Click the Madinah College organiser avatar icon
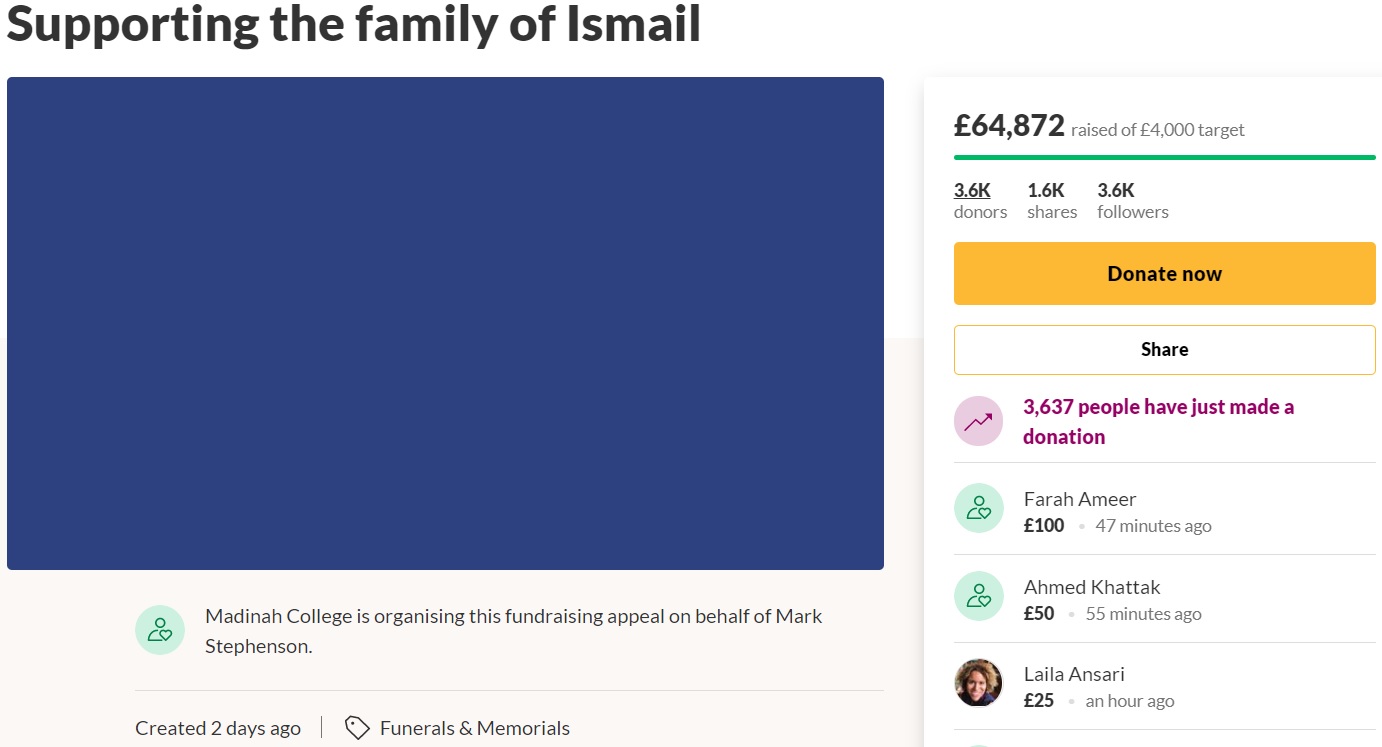This screenshot has height=747, width=1382. (160, 630)
